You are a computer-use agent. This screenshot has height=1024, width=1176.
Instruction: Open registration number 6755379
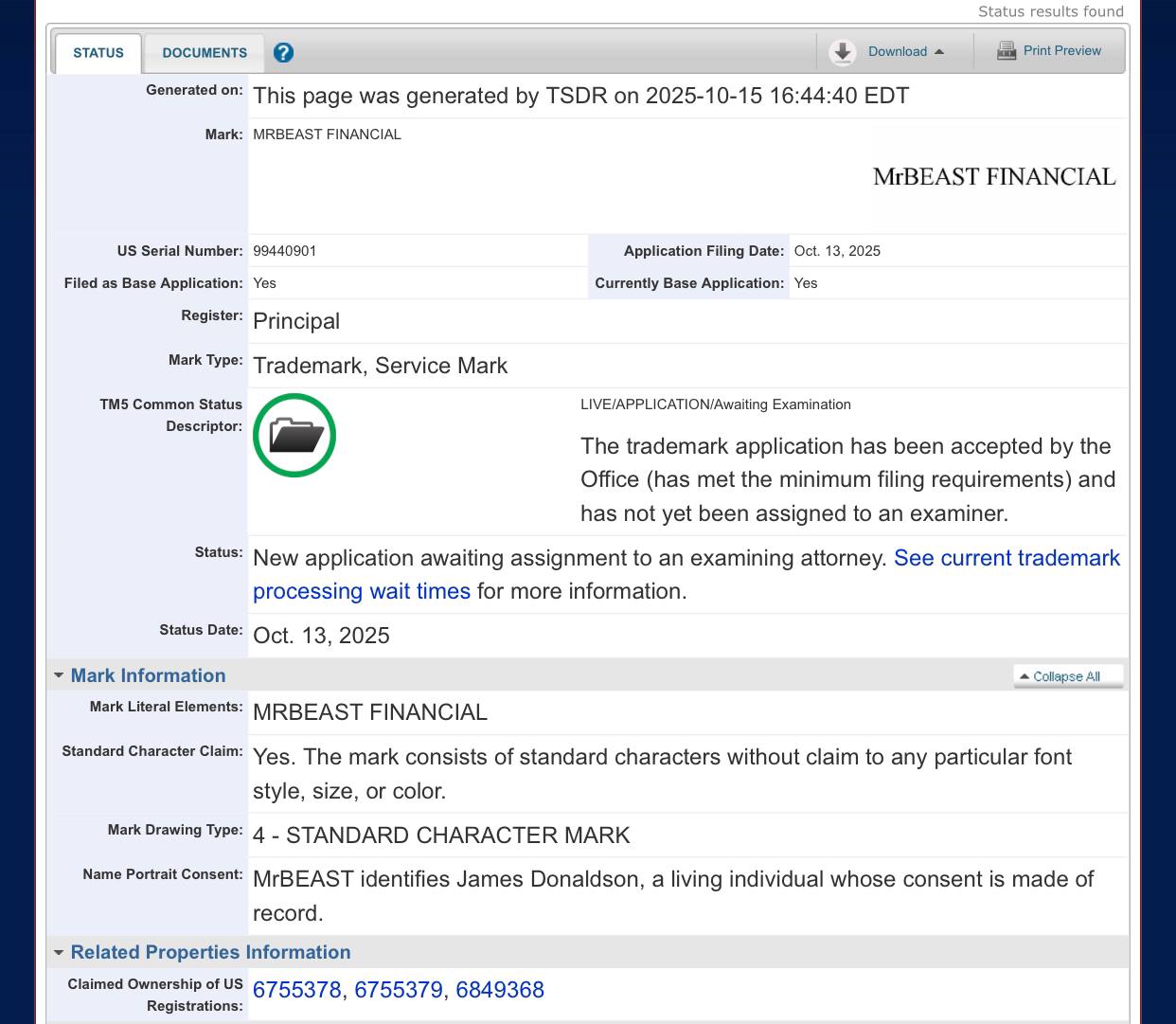[398, 990]
